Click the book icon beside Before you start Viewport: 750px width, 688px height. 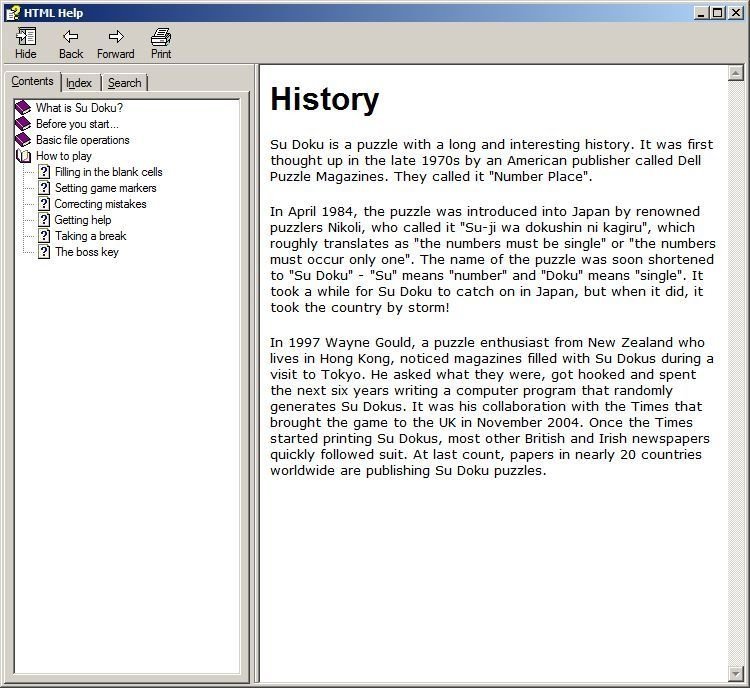pyautogui.click(x=23, y=124)
